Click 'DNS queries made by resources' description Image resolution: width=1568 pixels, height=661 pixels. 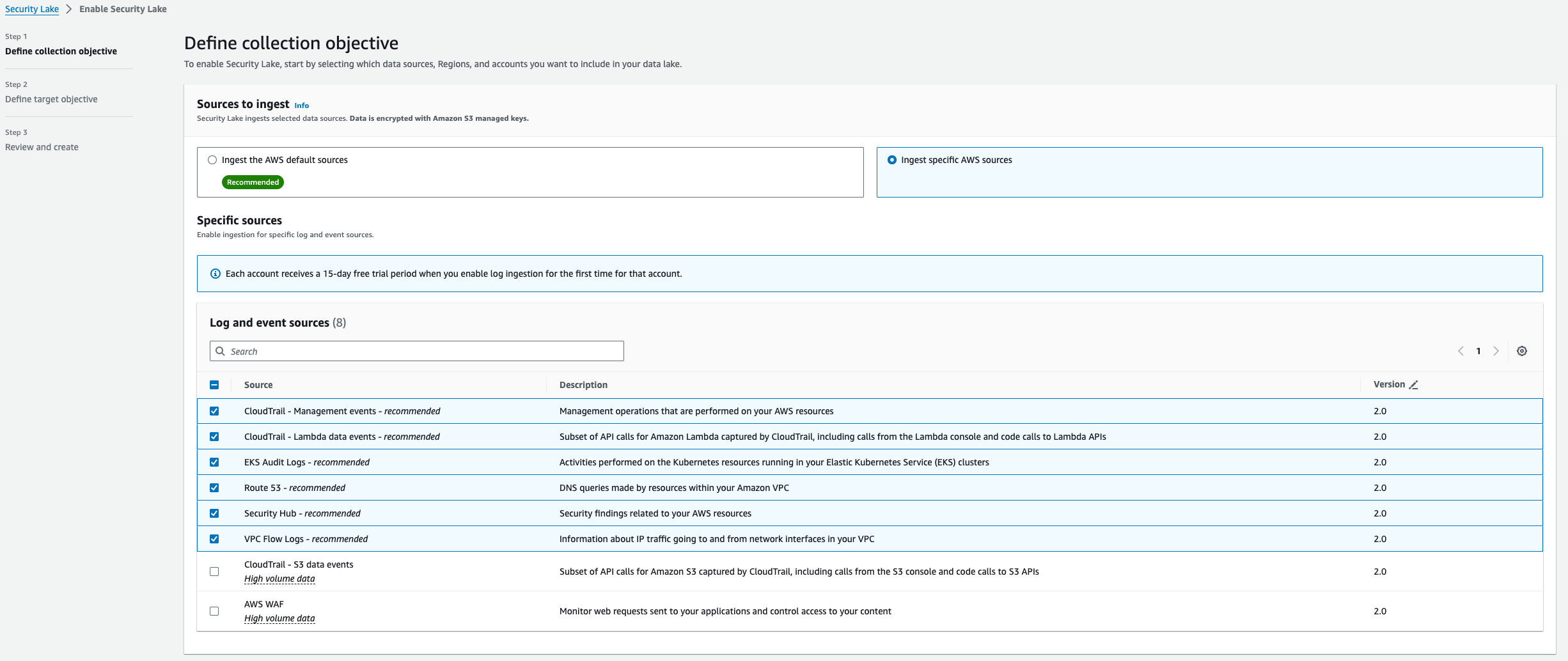pos(674,488)
